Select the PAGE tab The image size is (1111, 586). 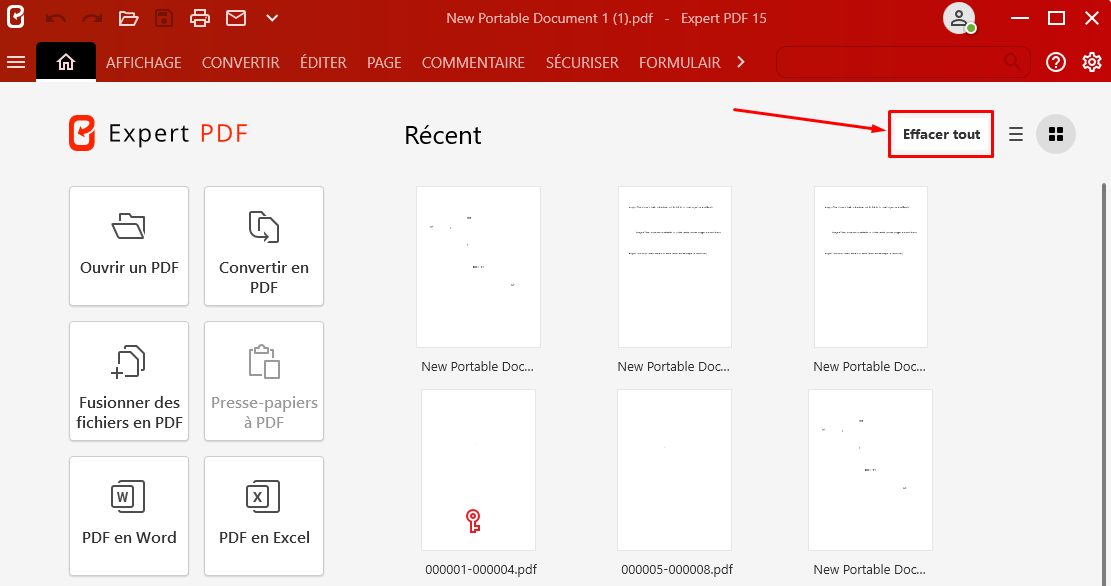(x=384, y=62)
